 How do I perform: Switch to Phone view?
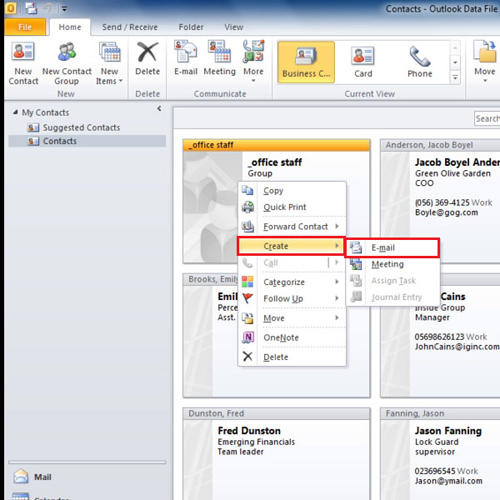pyautogui.click(x=420, y=62)
